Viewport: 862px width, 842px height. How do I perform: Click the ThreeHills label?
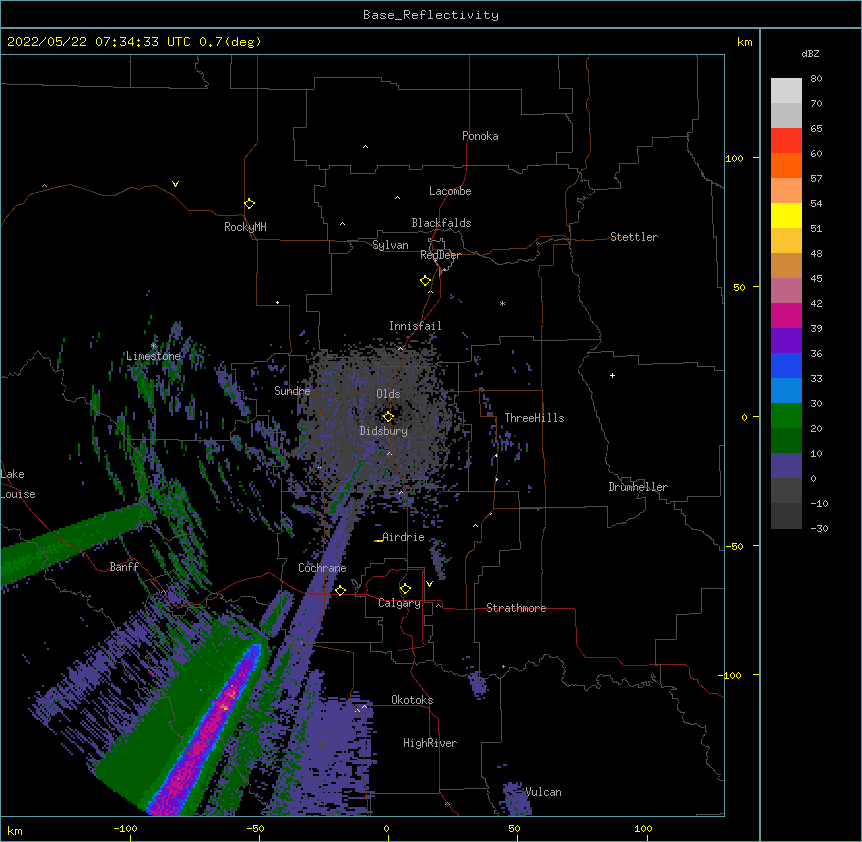tap(534, 418)
